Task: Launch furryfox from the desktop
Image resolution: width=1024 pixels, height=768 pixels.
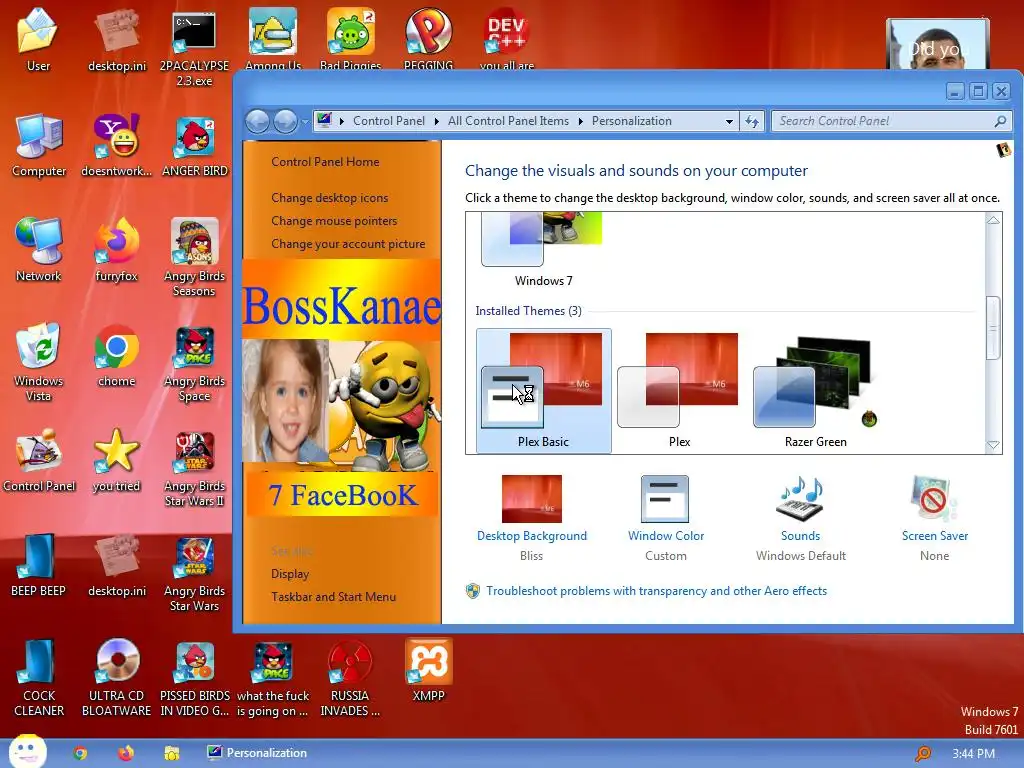Action: [x=116, y=250]
